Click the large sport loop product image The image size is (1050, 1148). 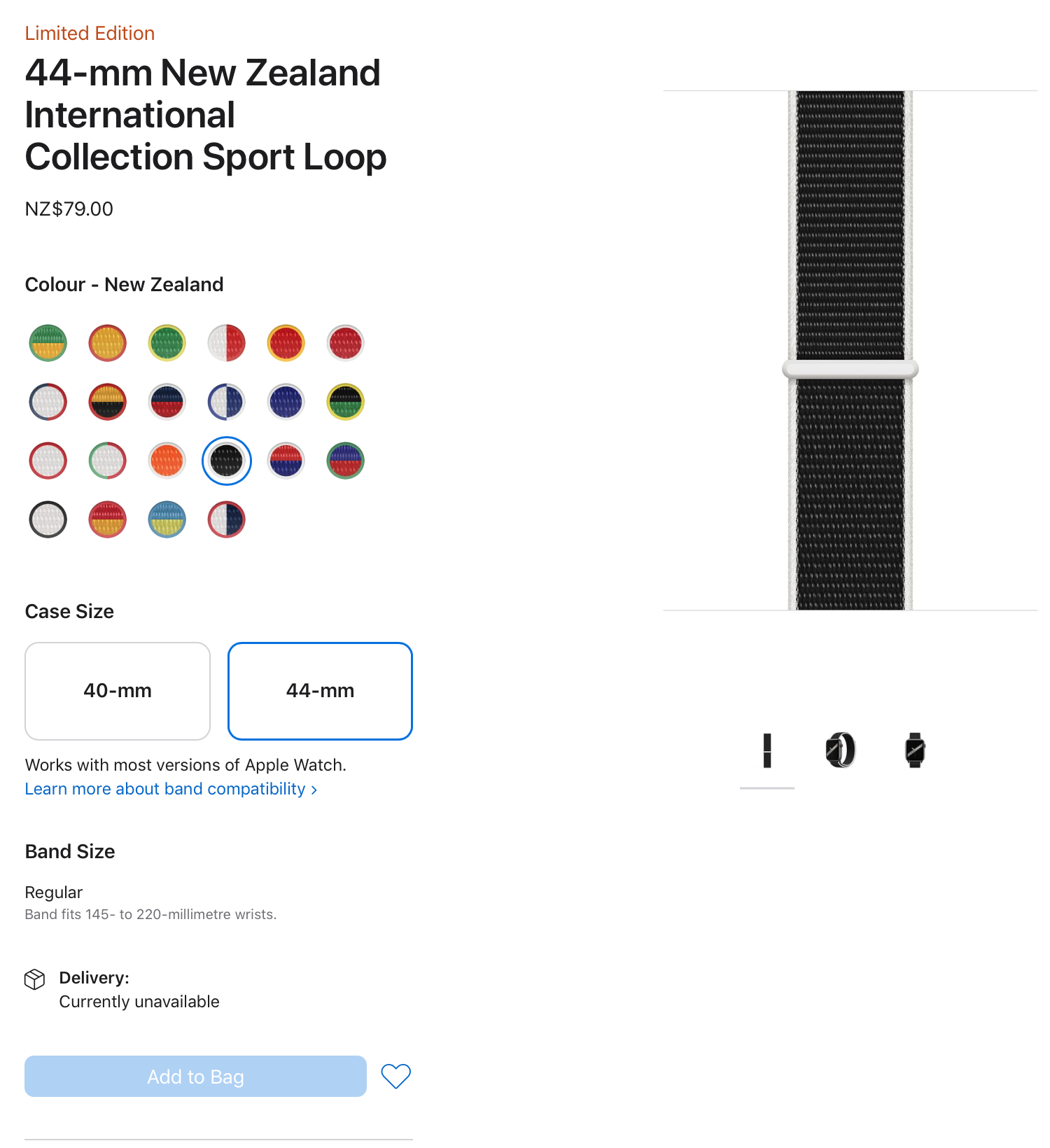coord(850,350)
